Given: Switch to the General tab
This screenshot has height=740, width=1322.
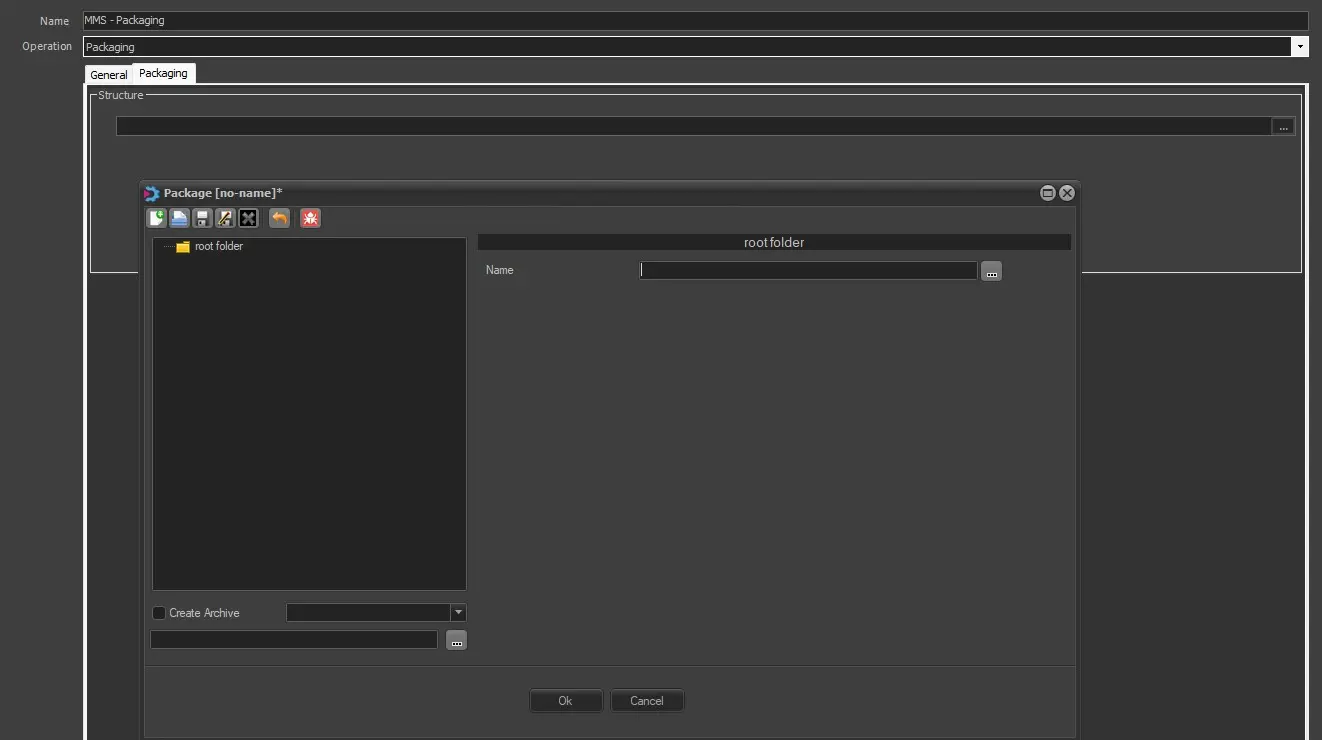Looking at the screenshot, I should pyautogui.click(x=108, y=75).
